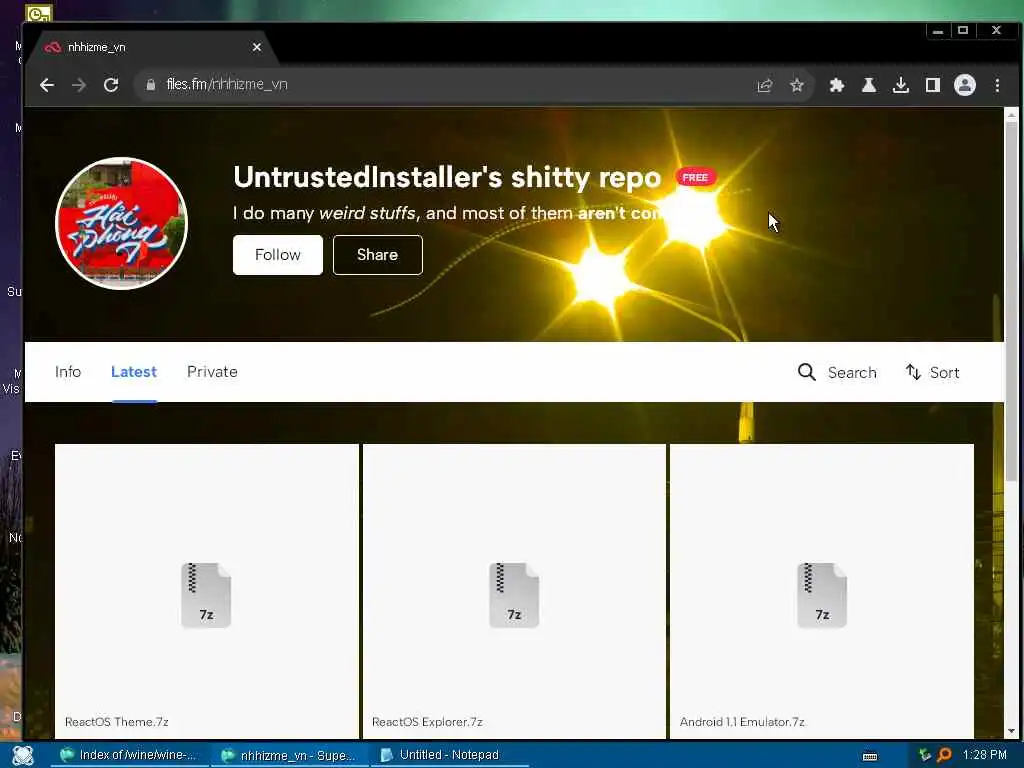Switch to the Private tab
Image resolution: width=1024 pixels, height=768 pixels.
coord(212,372)
